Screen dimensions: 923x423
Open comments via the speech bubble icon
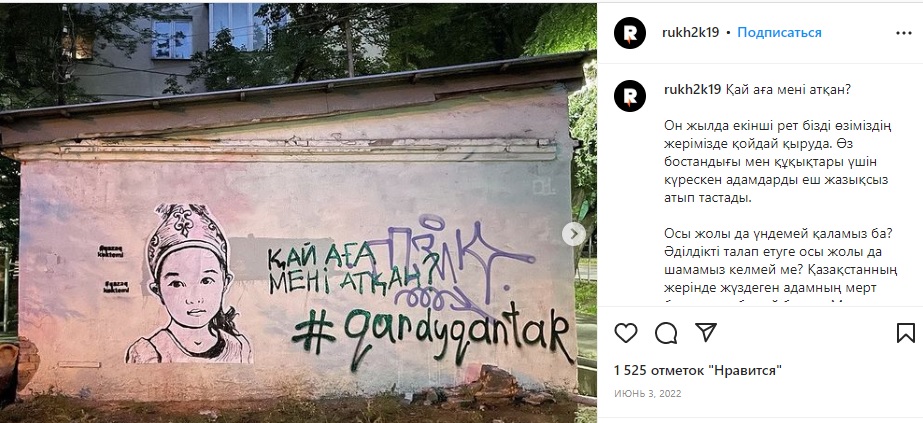coord(666,333)
